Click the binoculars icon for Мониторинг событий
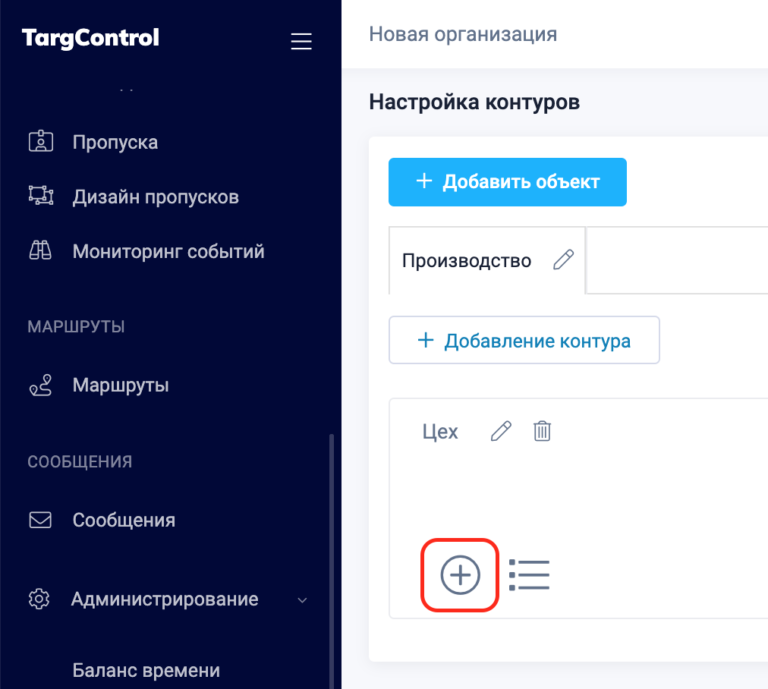The height and width of the screenshot is (689, 768). (x=40, y=250)
